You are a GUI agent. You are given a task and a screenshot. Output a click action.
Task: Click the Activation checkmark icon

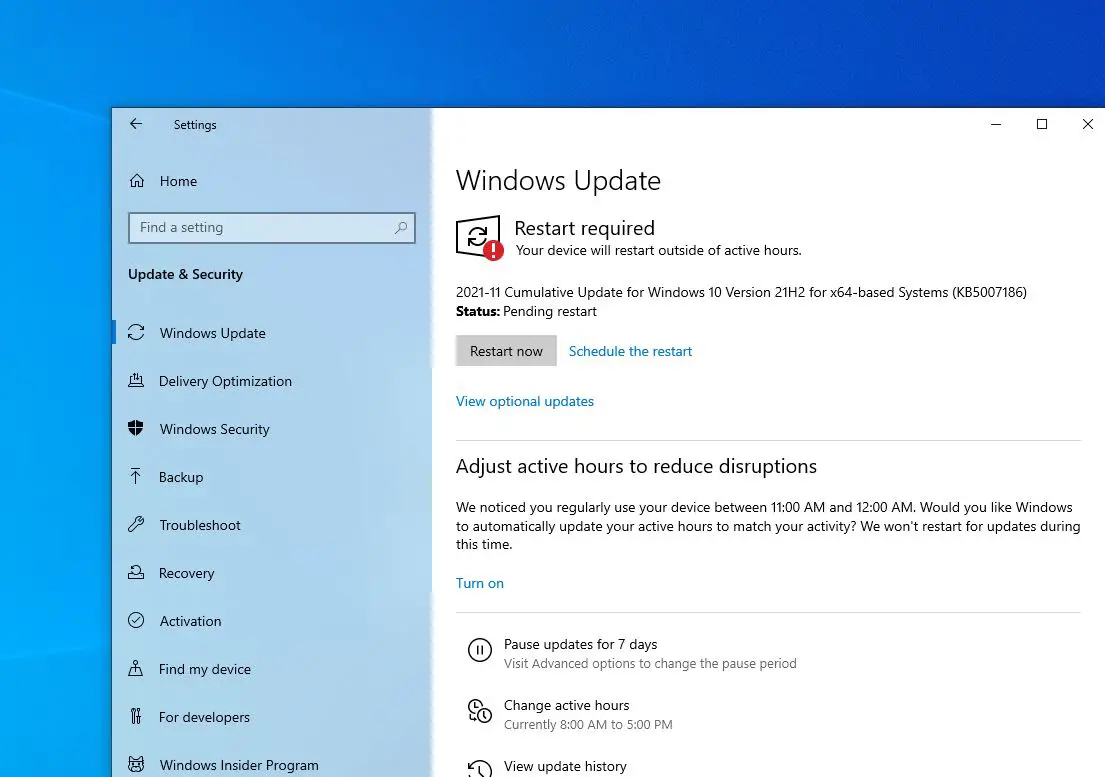point(136,620)
